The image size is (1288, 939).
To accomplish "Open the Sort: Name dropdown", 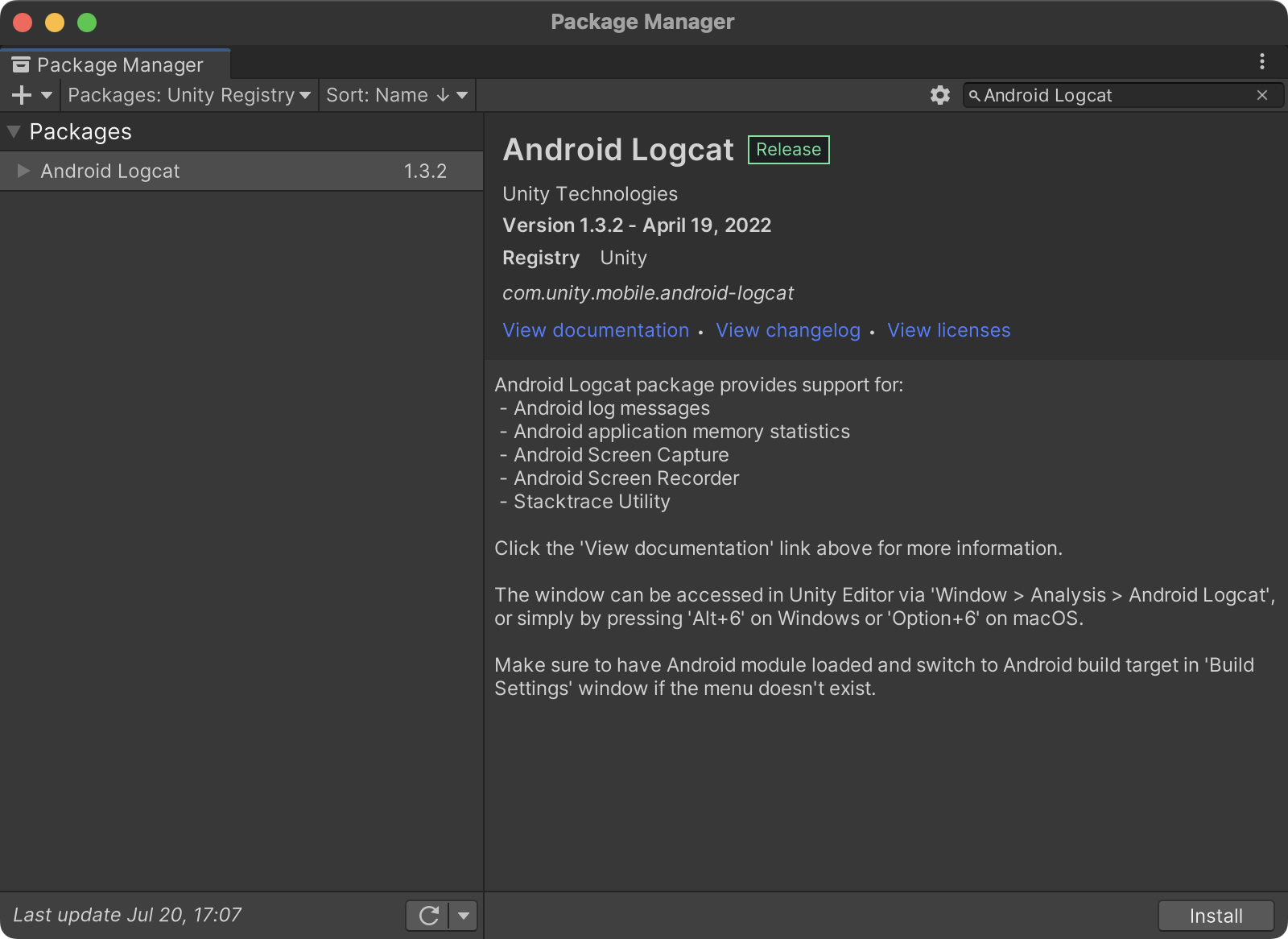I will pos(396,95).
